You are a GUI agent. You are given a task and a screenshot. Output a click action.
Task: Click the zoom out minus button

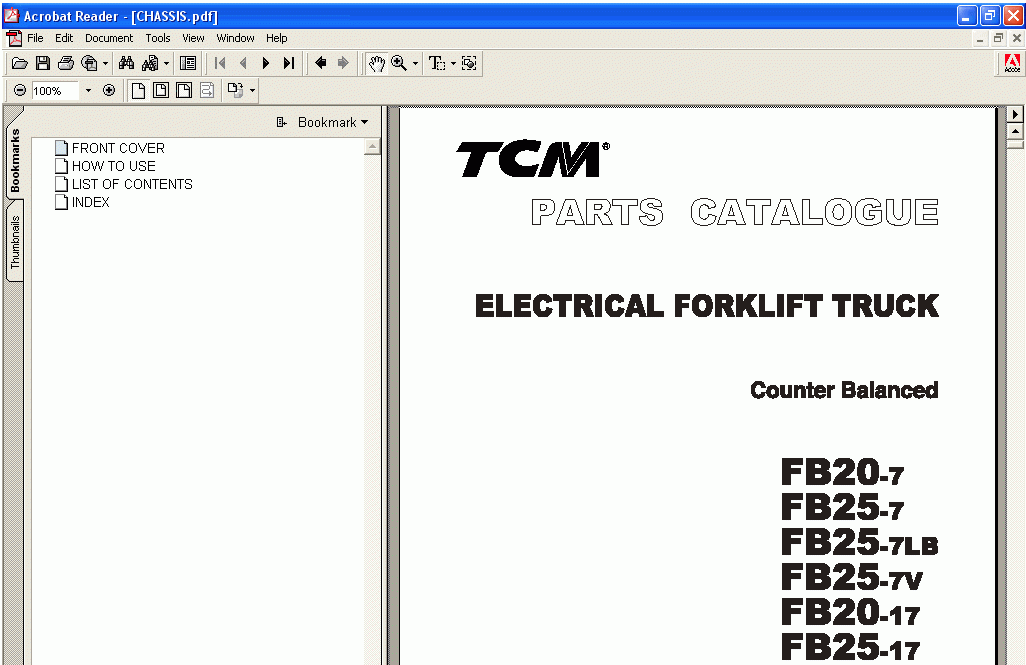[20, 90]
